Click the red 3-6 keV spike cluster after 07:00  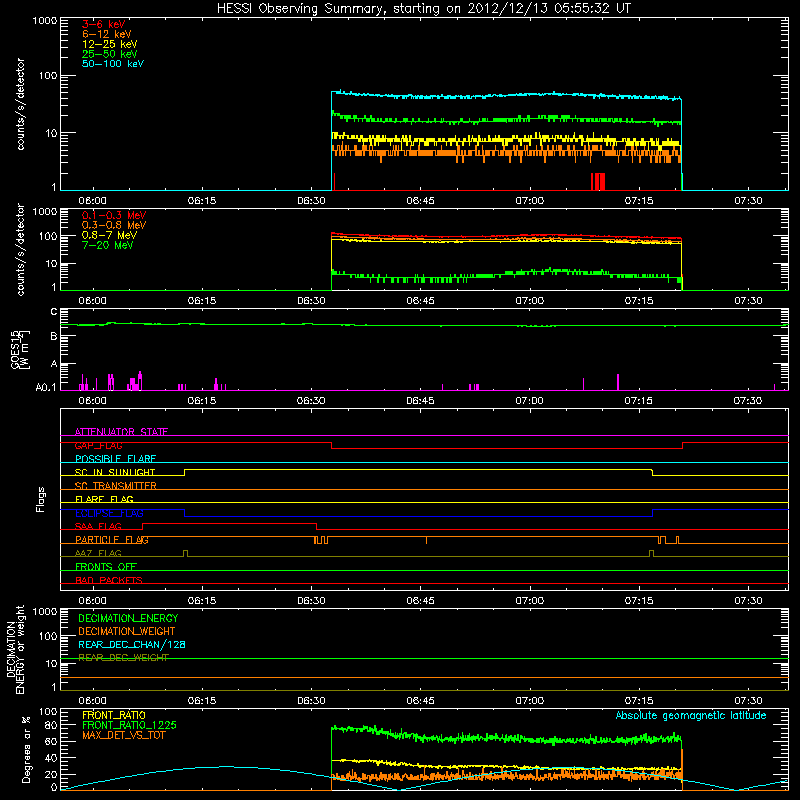[598, 182]
